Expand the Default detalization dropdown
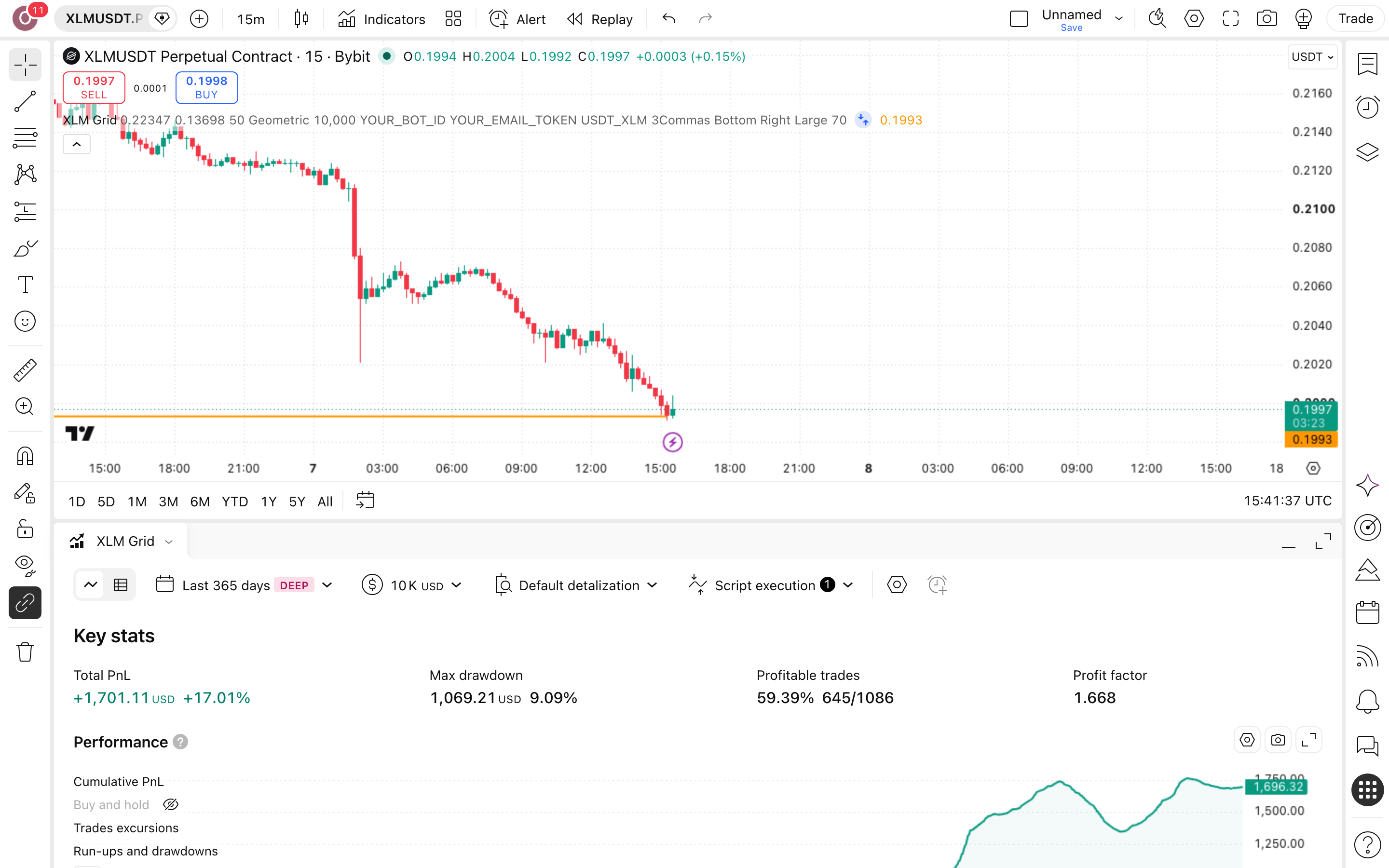Screen dimensions: 1389x868 [x=576, y=585]
